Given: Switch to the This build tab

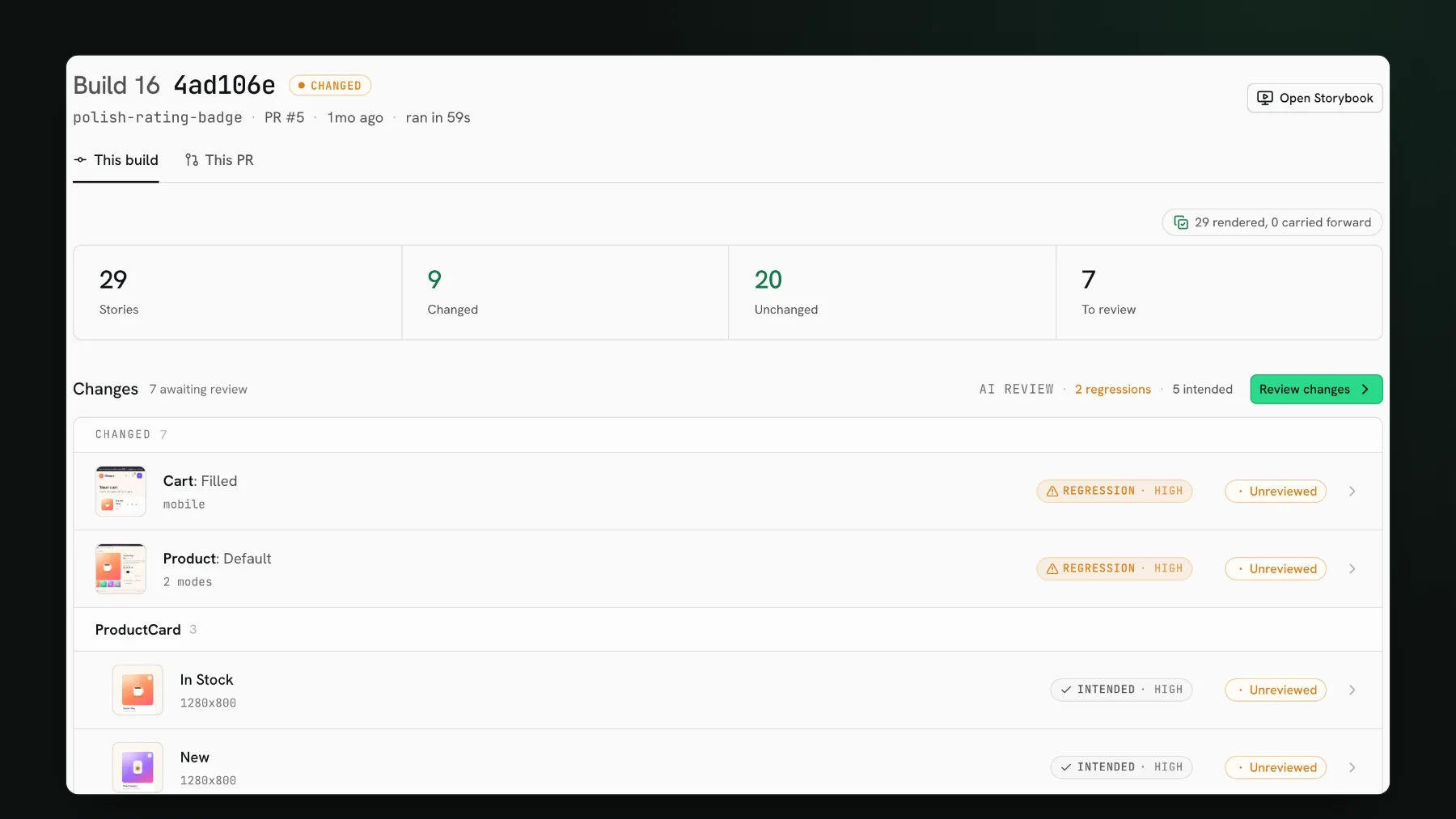Looking at the screenshot, I should tap(116, 160).
